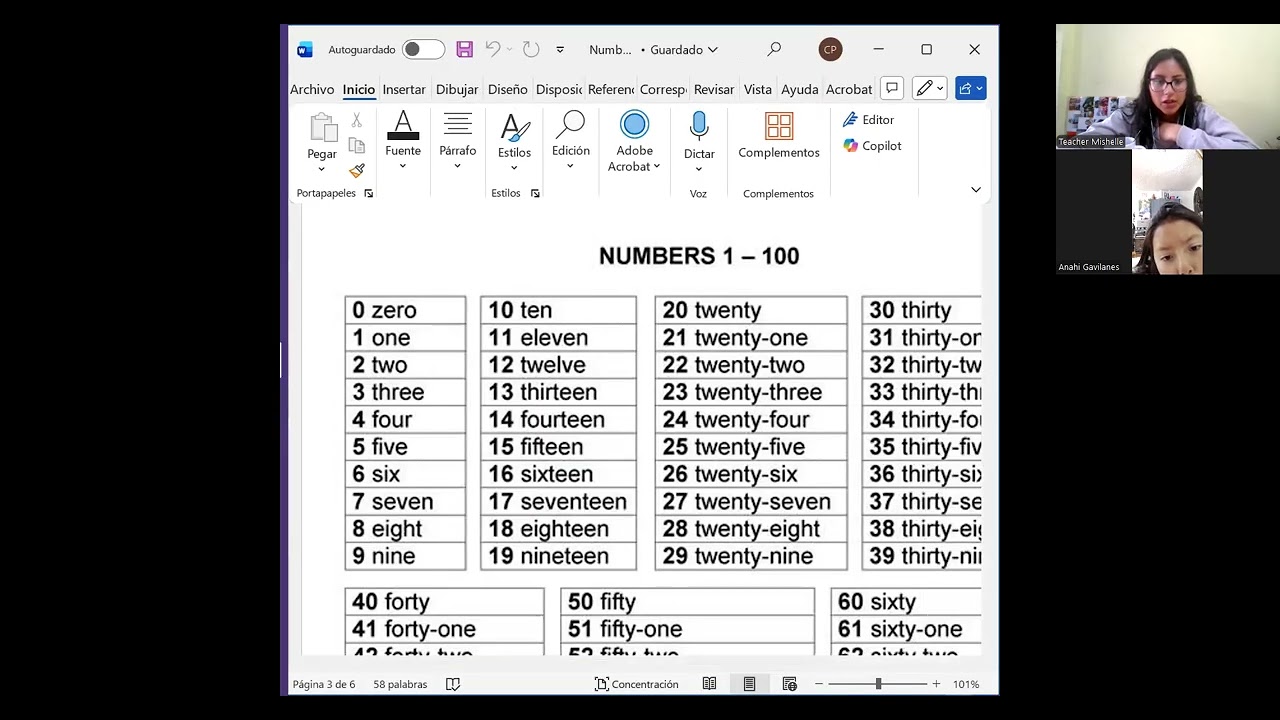Open the Edición find tools group

pos(571,141)
